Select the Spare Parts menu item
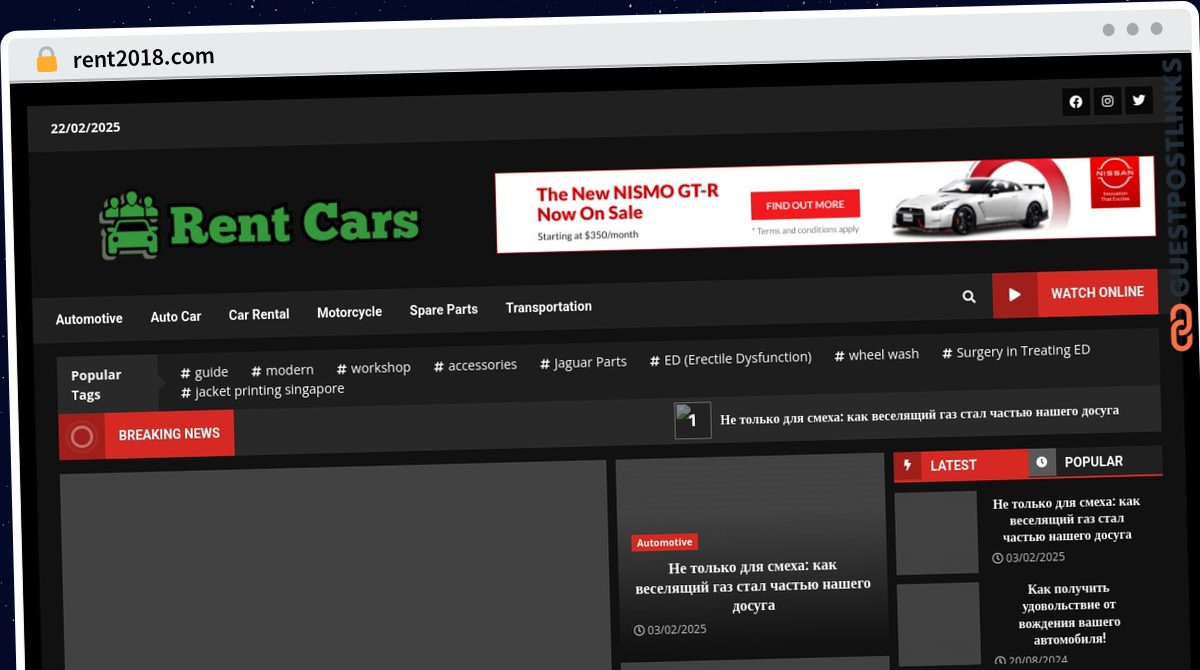 [443, 310]
